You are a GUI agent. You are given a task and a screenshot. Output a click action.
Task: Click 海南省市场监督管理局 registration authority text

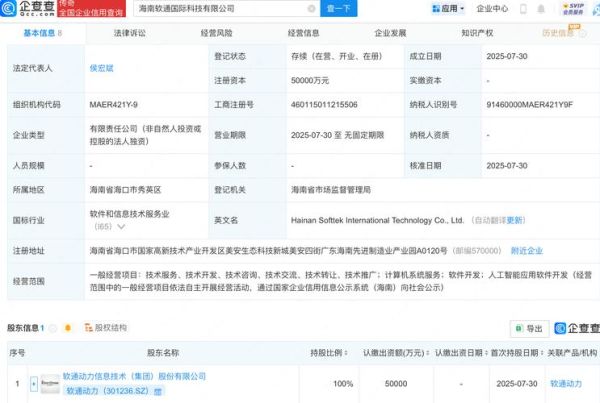point(331,190)
